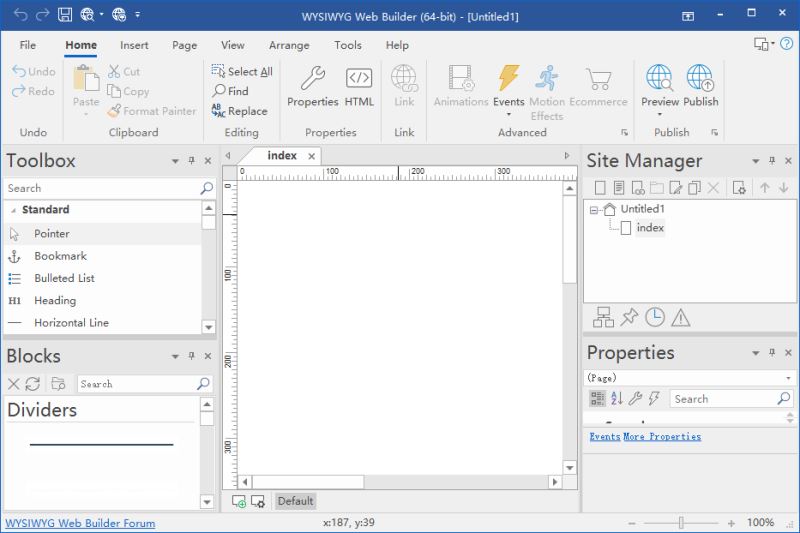
Task: Collapse the Standard toolbox category
Action: (x=15, y=210)
